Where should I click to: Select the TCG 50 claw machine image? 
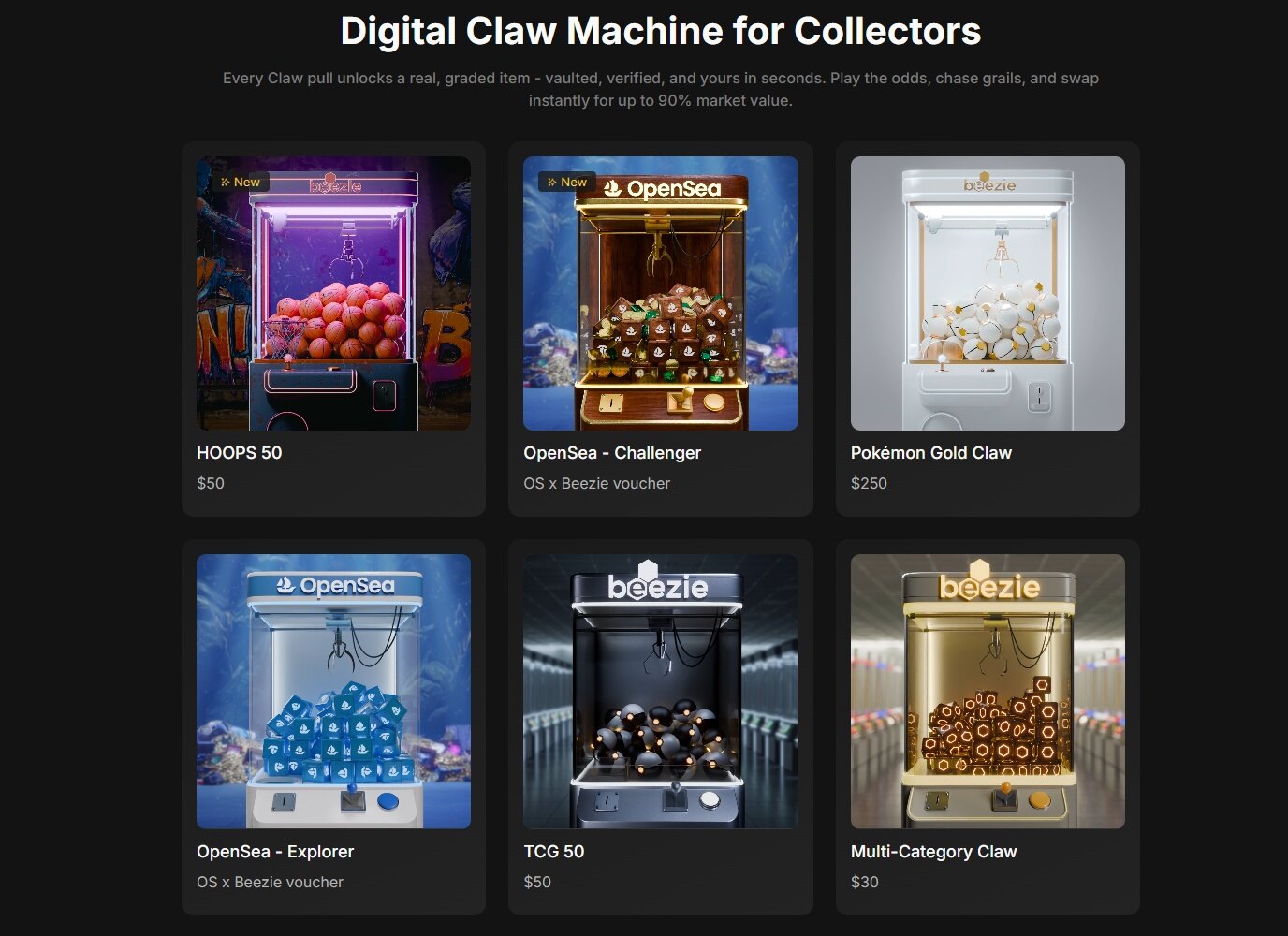(x=661, y=691)
